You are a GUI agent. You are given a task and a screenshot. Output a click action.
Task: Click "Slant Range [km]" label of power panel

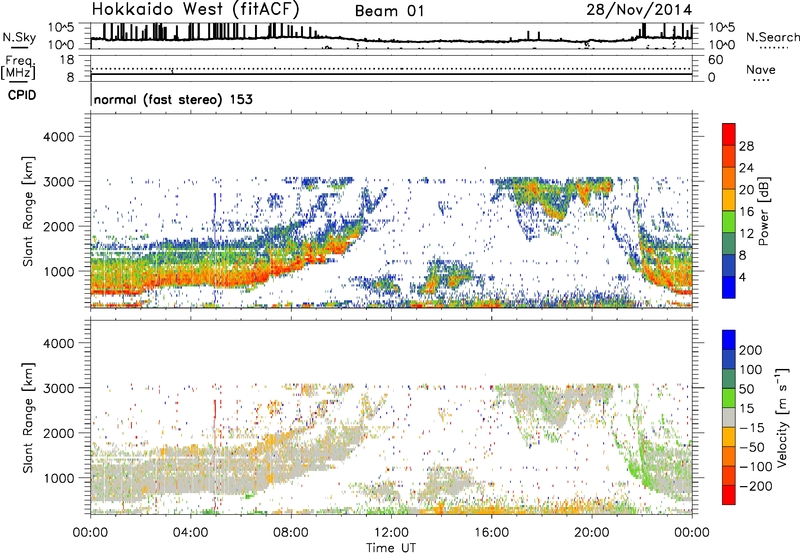click(x=28, y=211)
